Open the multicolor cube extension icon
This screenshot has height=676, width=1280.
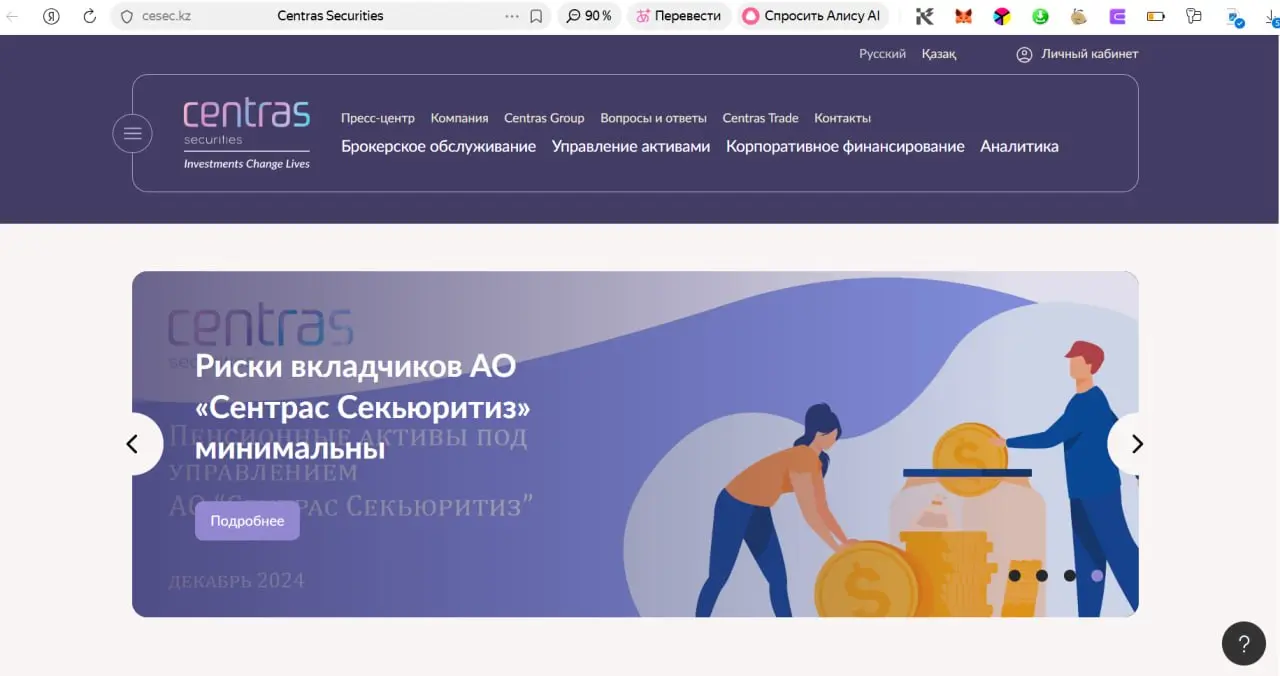tap(1002, 16)
